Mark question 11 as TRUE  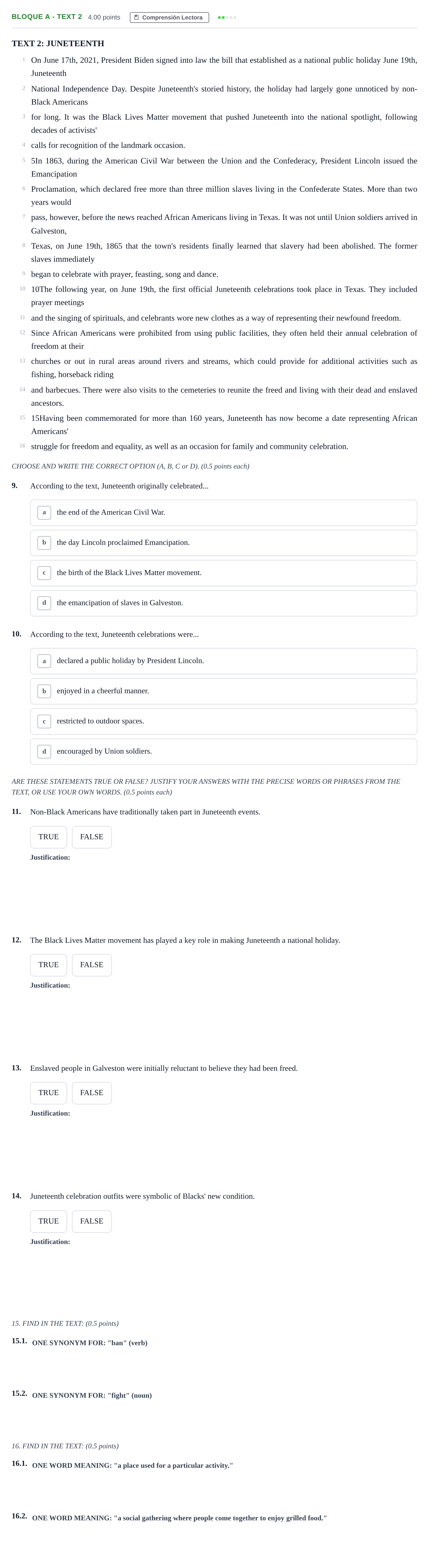49,837
